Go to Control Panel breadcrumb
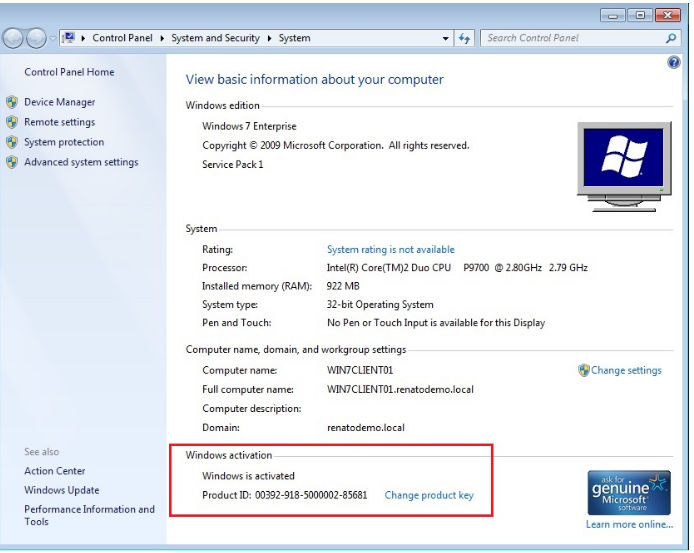 point(122,38)
